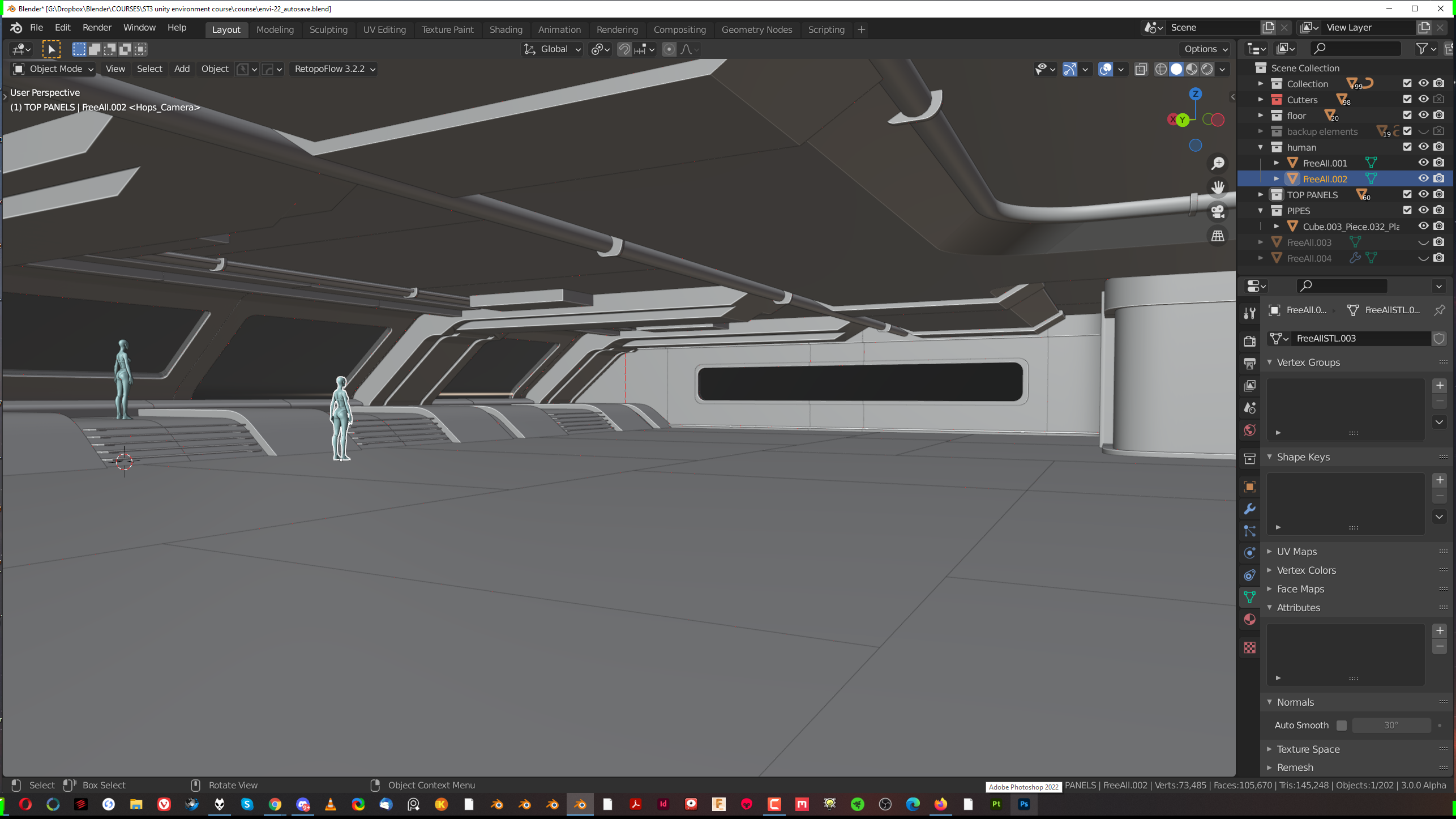This screenshot has height=819, width=1456.
Task: Enable the Auto Smooth checkbox
Action: point(1341,725)
